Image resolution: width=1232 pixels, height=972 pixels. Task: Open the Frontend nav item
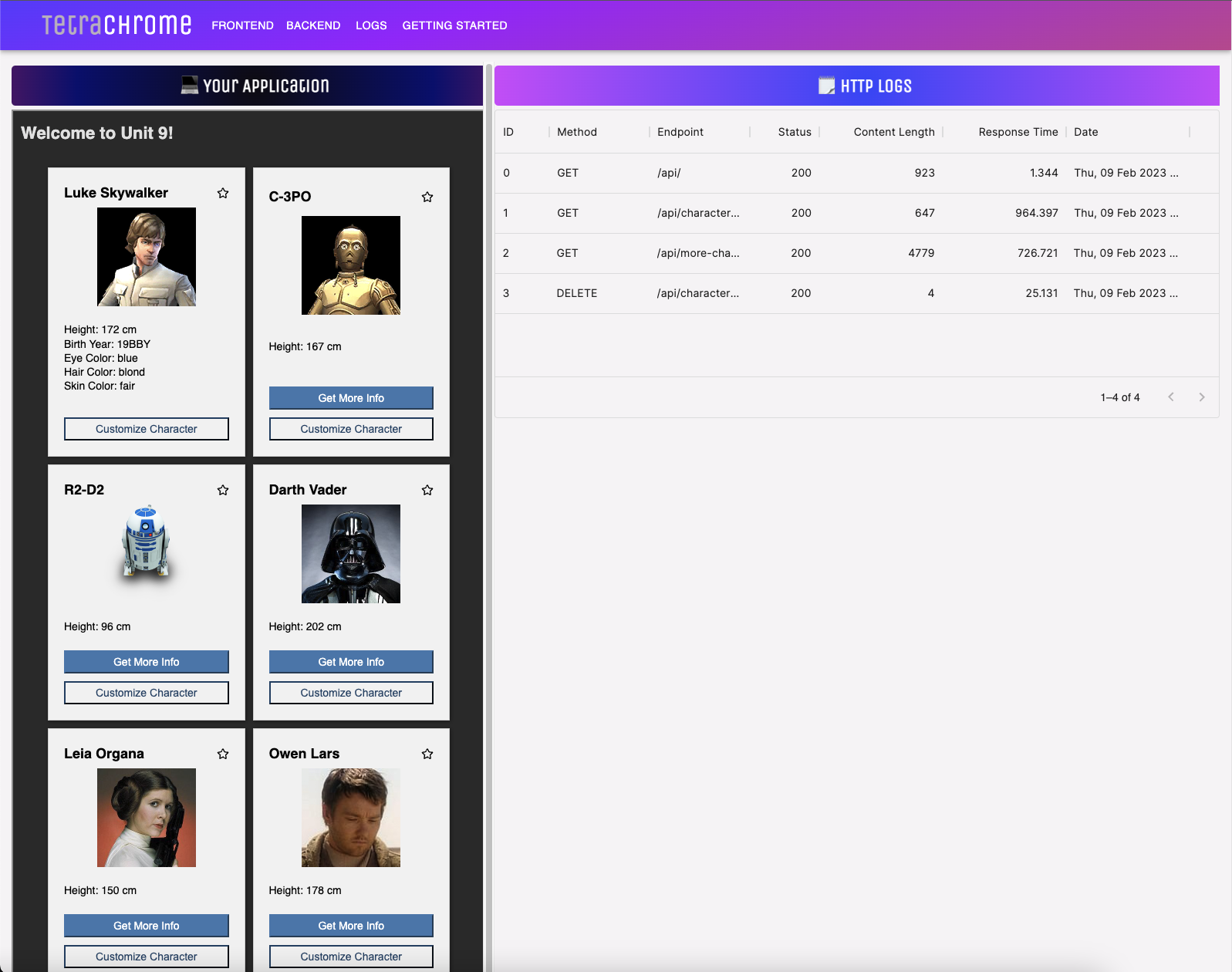point(242,25)
